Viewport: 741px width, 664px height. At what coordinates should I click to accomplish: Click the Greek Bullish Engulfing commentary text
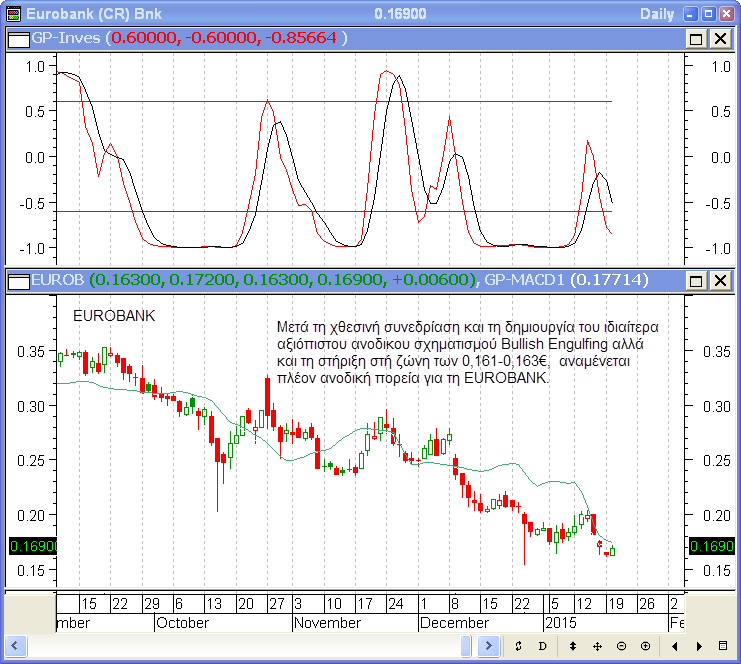(x=467, y=353)
